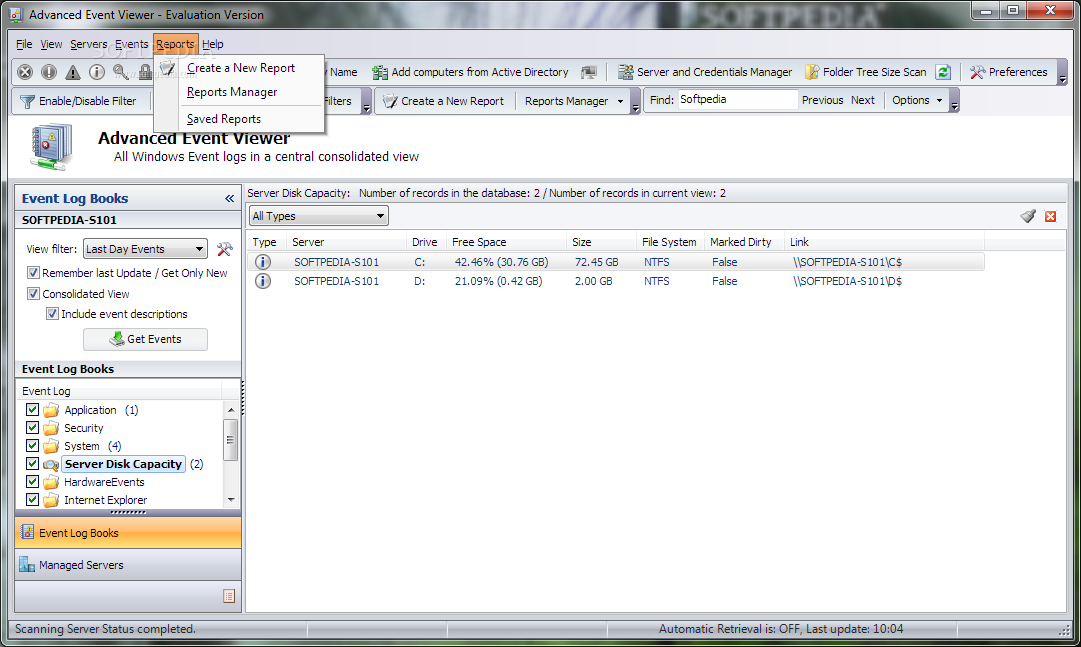Click the green refresh icon after Folder Tree Size Scan
Image resolution: width=1081 pixels, height=647 pixels.
pyautogui.click(x=943, y=72)
